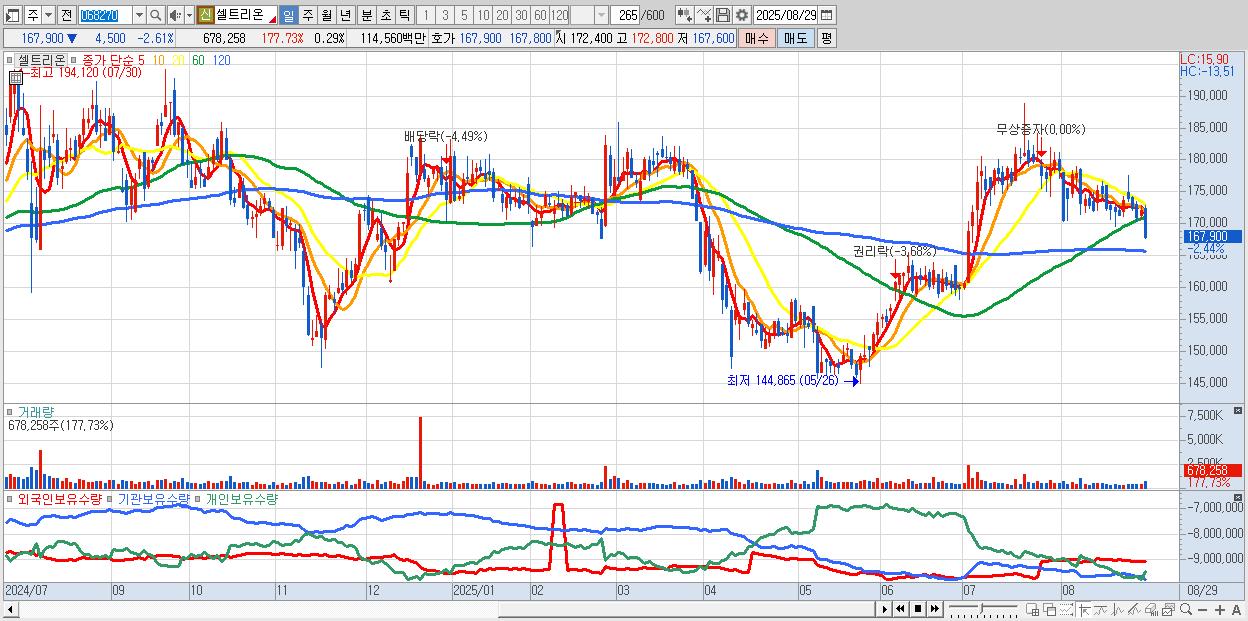Open chart settings gear icon
Image resolution: width=1248 pixels, height=621 pixels.
tap(741, 15)
